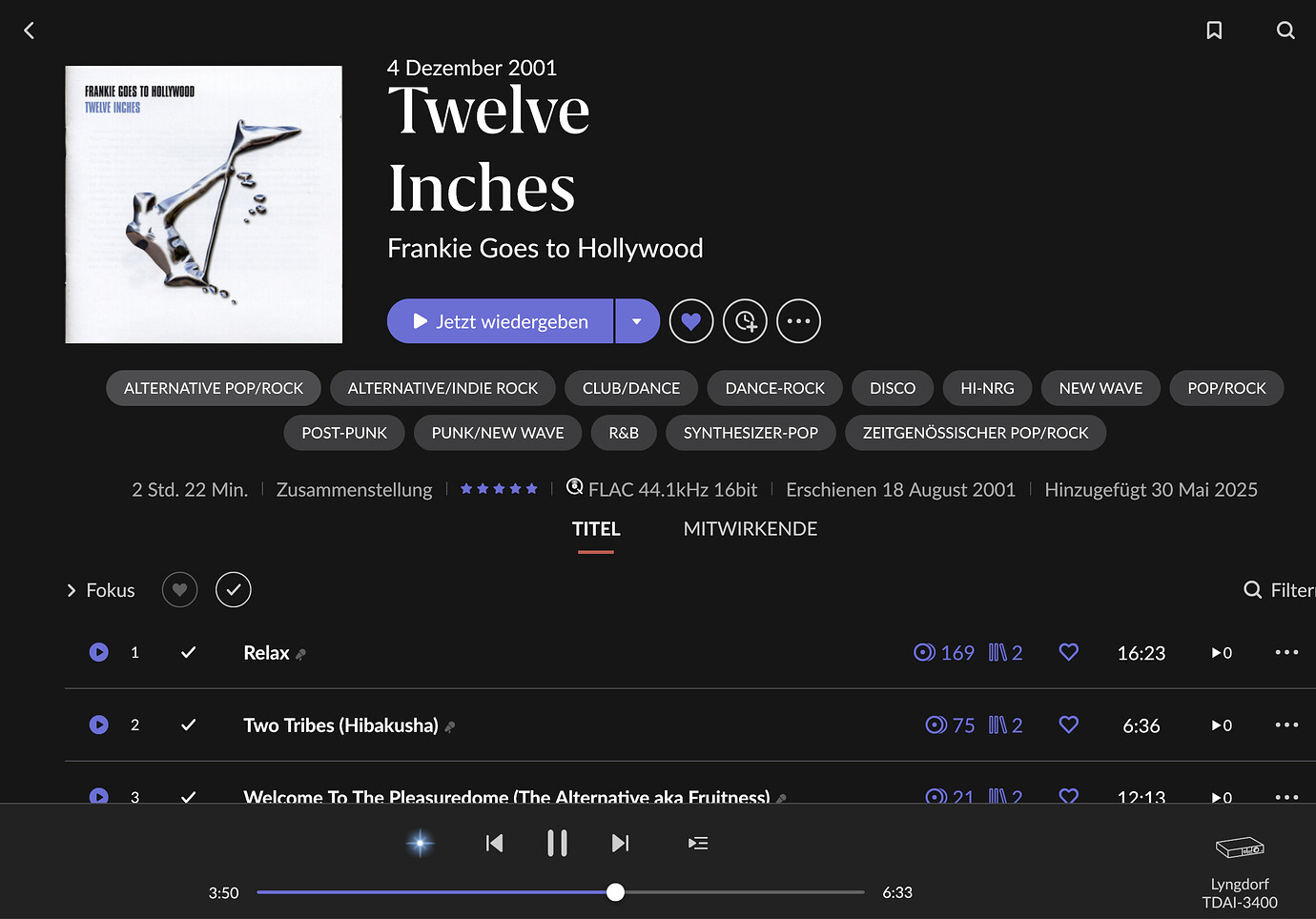Open the more options for Relax track

pyautogui.click(x=1286, y=653)
